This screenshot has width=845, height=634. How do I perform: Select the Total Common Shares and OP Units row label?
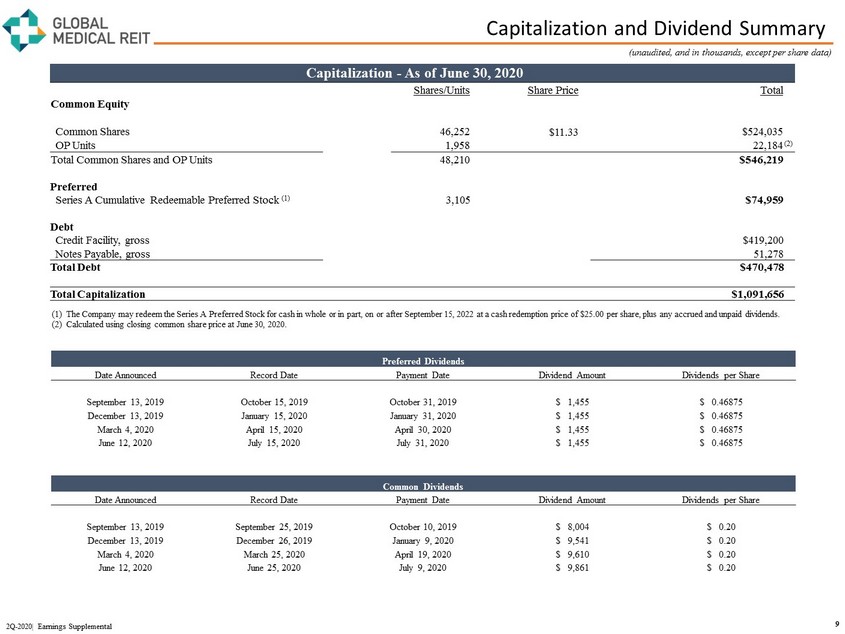coord(131,160)
